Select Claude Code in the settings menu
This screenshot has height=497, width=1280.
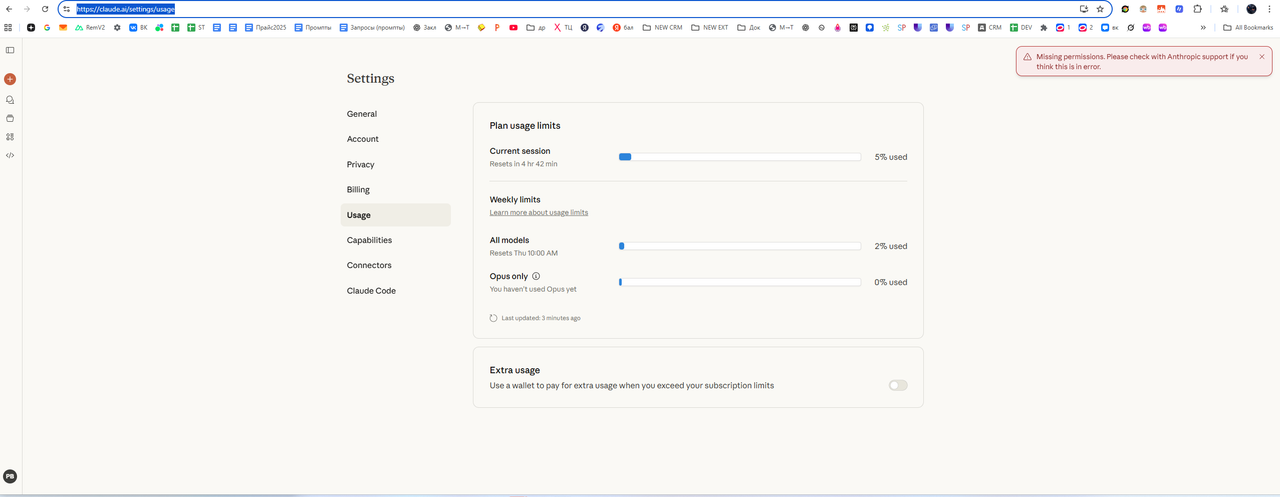[x=396, y=291]
